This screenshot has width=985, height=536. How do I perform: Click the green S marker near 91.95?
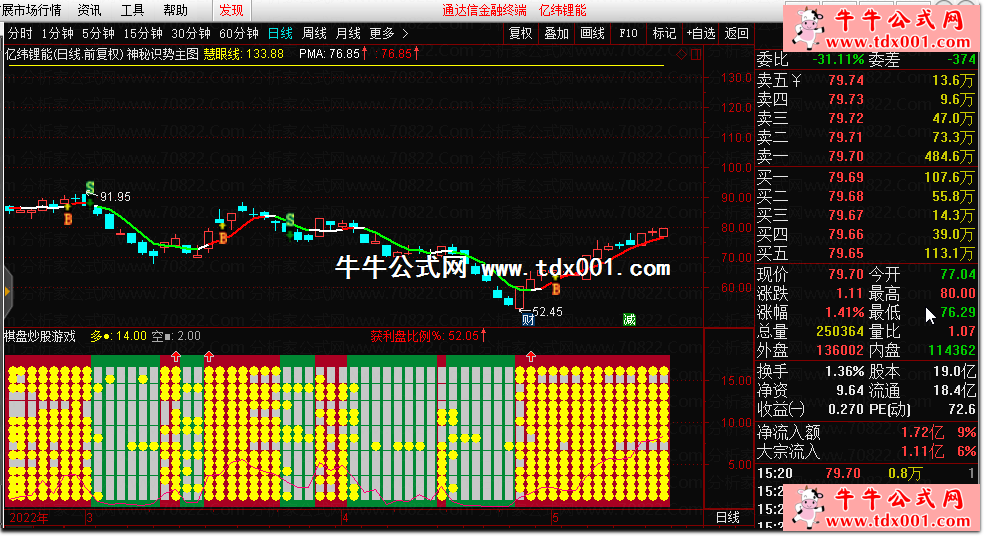pos(90,187)
